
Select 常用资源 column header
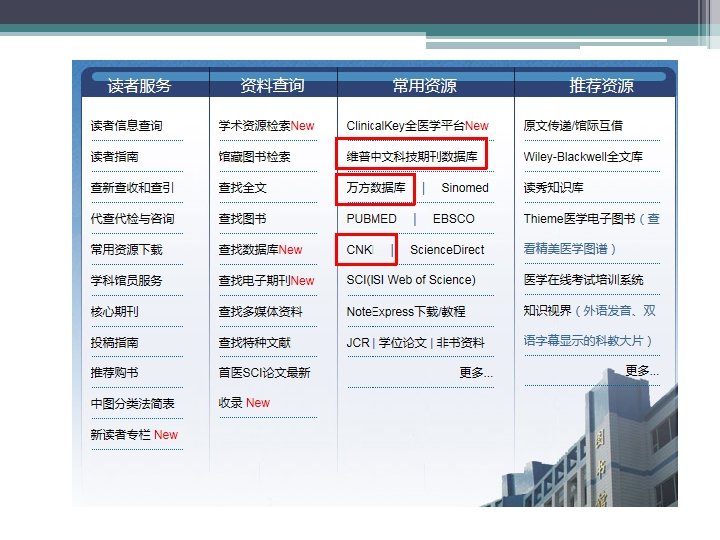point(425,86)
